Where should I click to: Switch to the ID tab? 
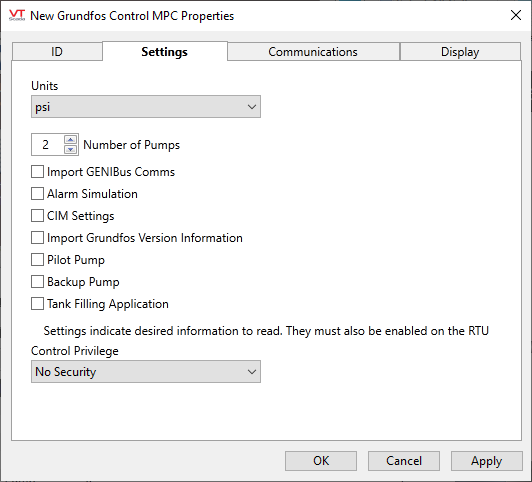click(57, 52)
